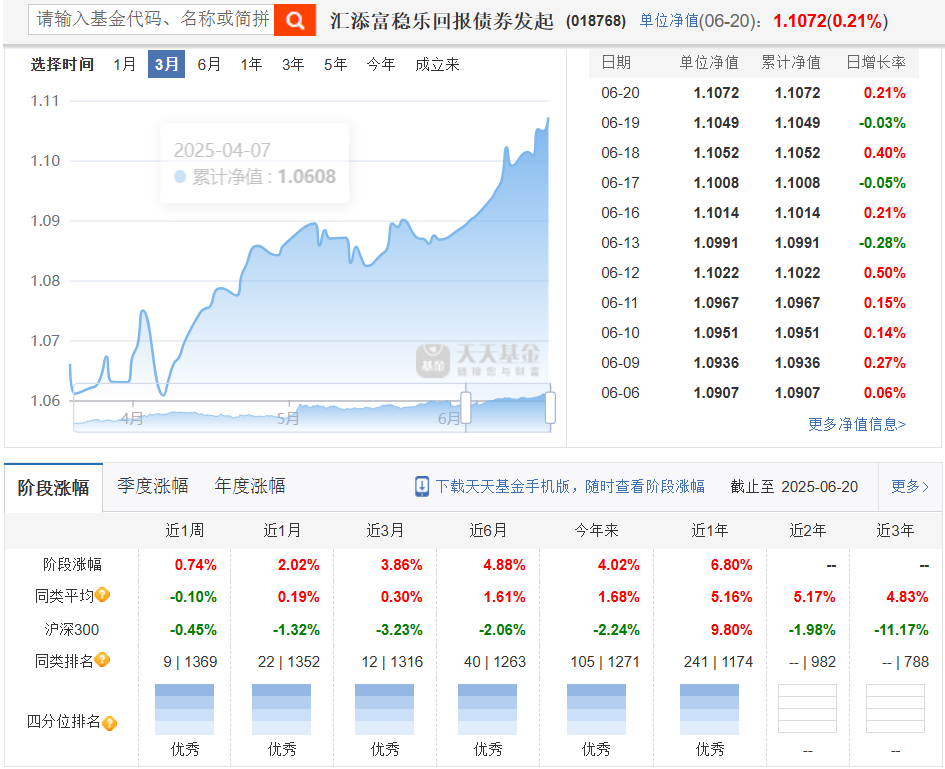Click the 06-13 growth rate -0.28%
This screenshot has height=769, width=945.
click(x=882, y=243)
